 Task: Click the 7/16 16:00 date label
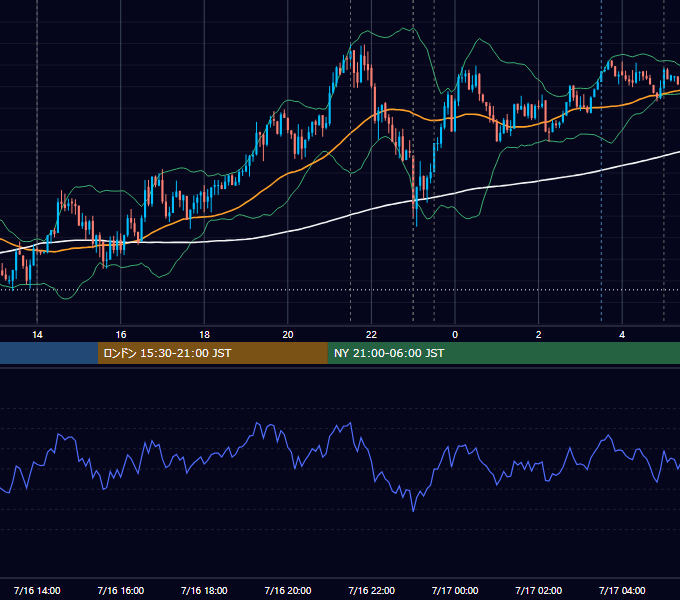[x=121, y=590]
